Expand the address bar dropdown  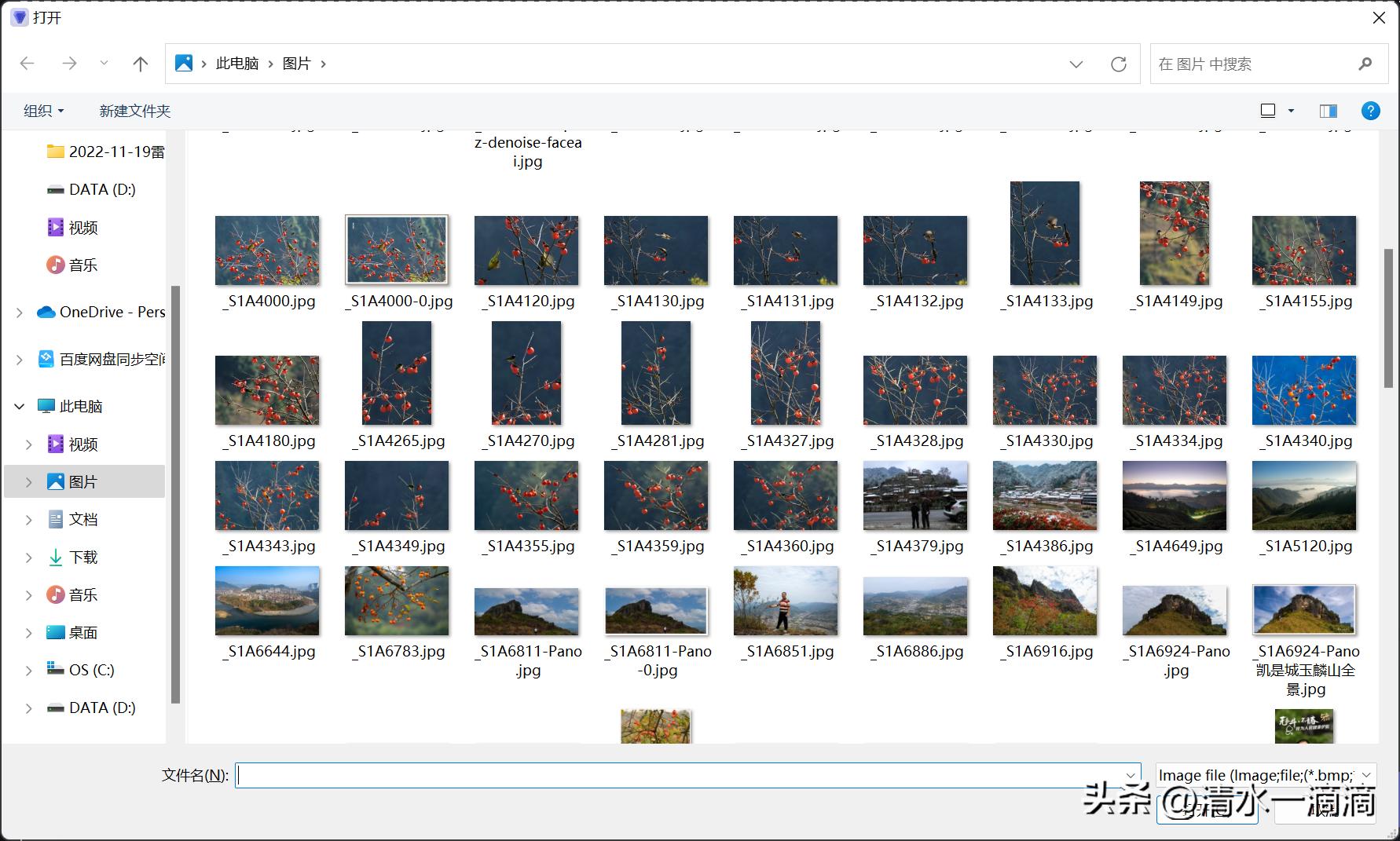click(x=1076, y=64)
